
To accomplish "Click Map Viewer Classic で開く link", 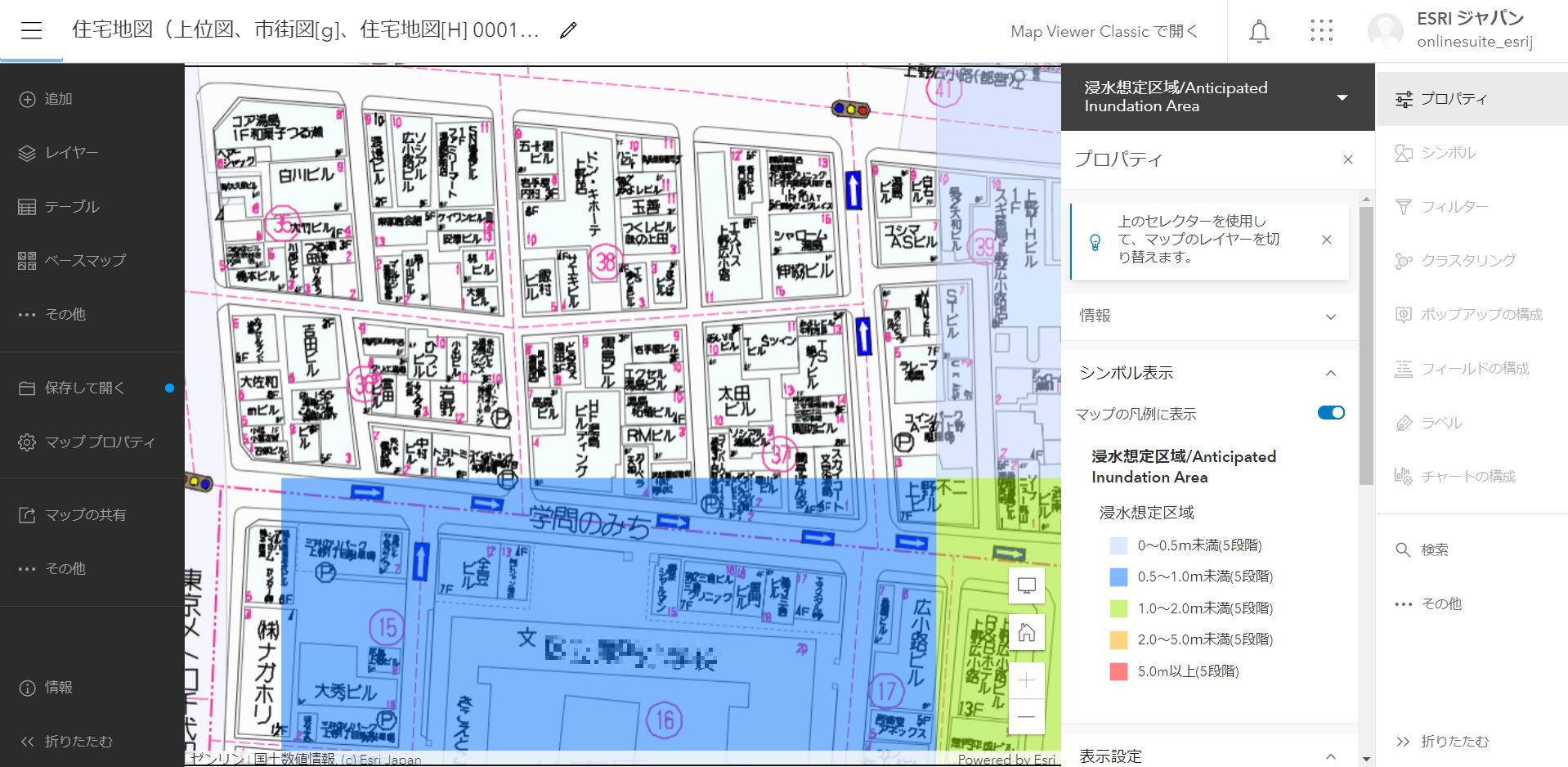I will point(1104,32).
